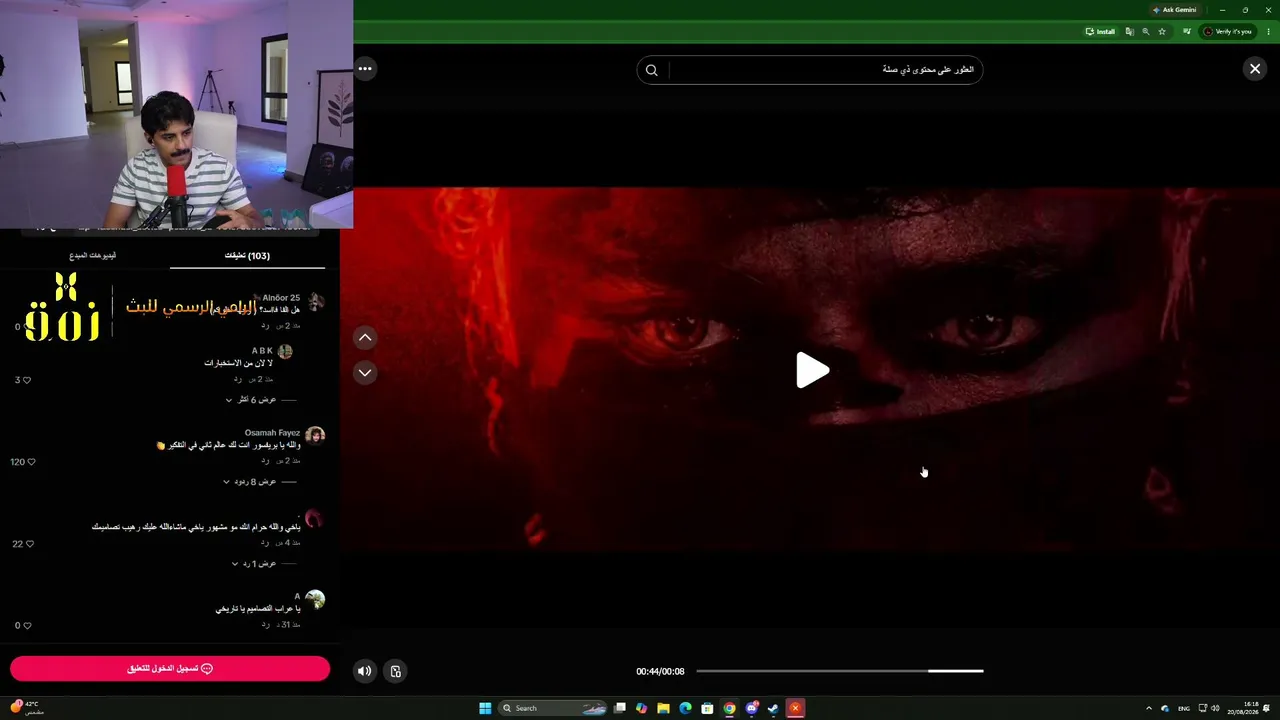The width and height of the screenshot is (1280, 720).
Task: Open Chrome's three-dot menu
Action: pyautogui.click(x=1268, y=32)
